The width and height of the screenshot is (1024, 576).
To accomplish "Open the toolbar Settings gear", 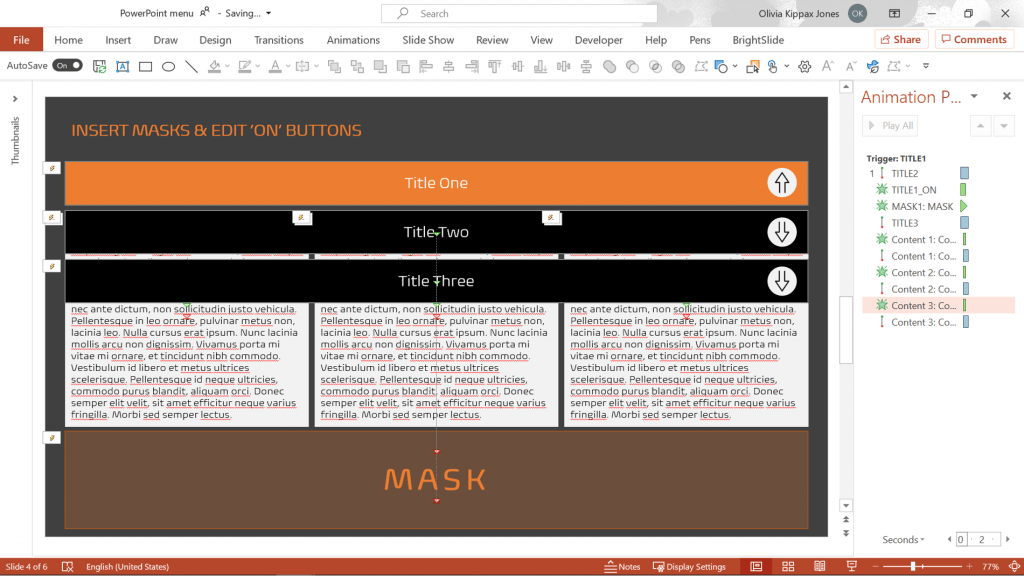I will tap(804, 66).
